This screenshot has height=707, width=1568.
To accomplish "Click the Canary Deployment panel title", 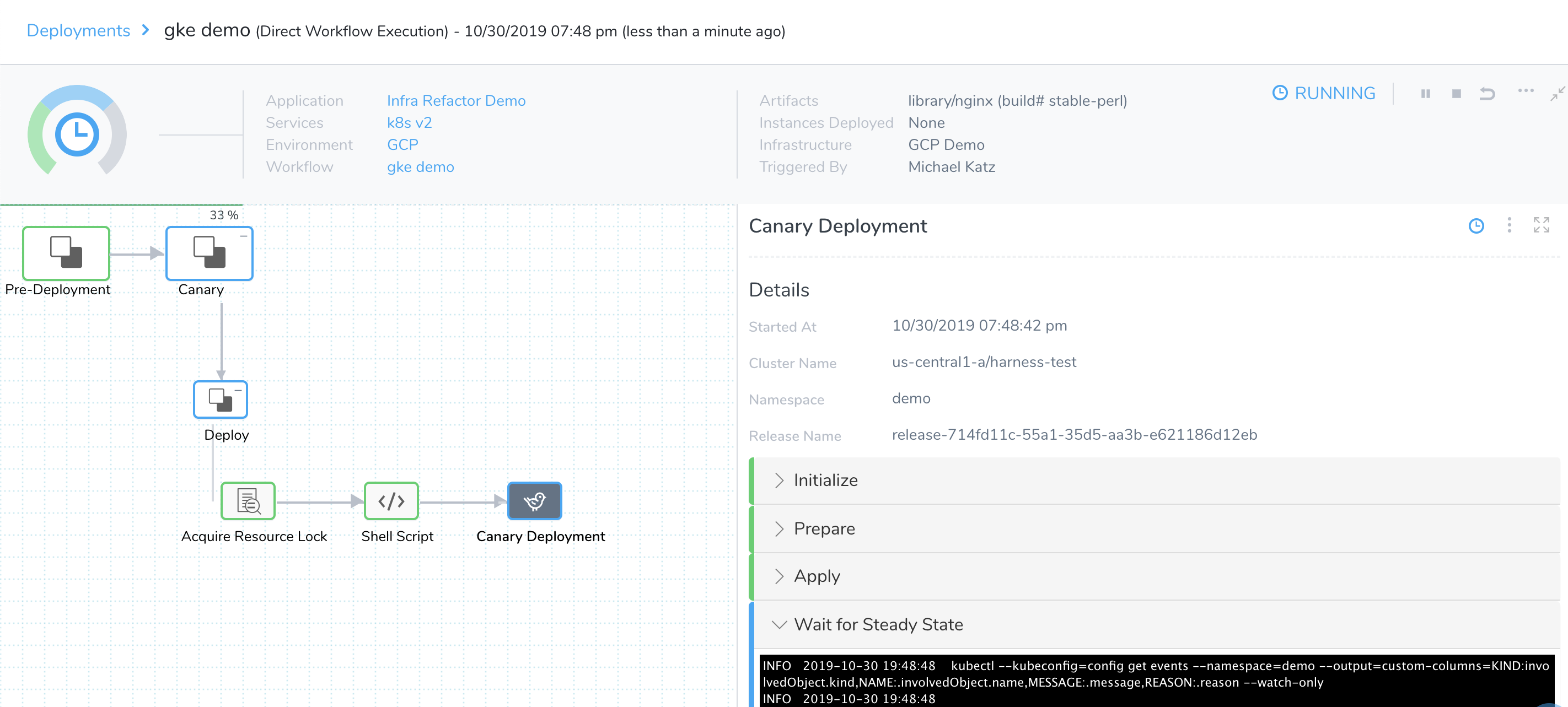I will [x=837, y=226].
